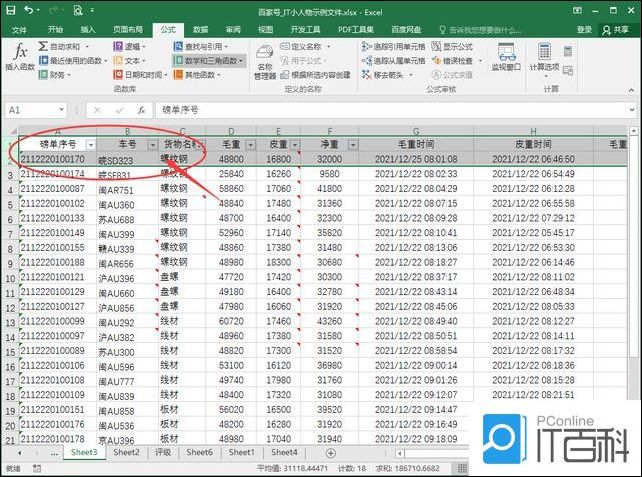Switch to the 数据 ribbon tab
Viewport: 642px width, 477px height.
pos(200,30)
